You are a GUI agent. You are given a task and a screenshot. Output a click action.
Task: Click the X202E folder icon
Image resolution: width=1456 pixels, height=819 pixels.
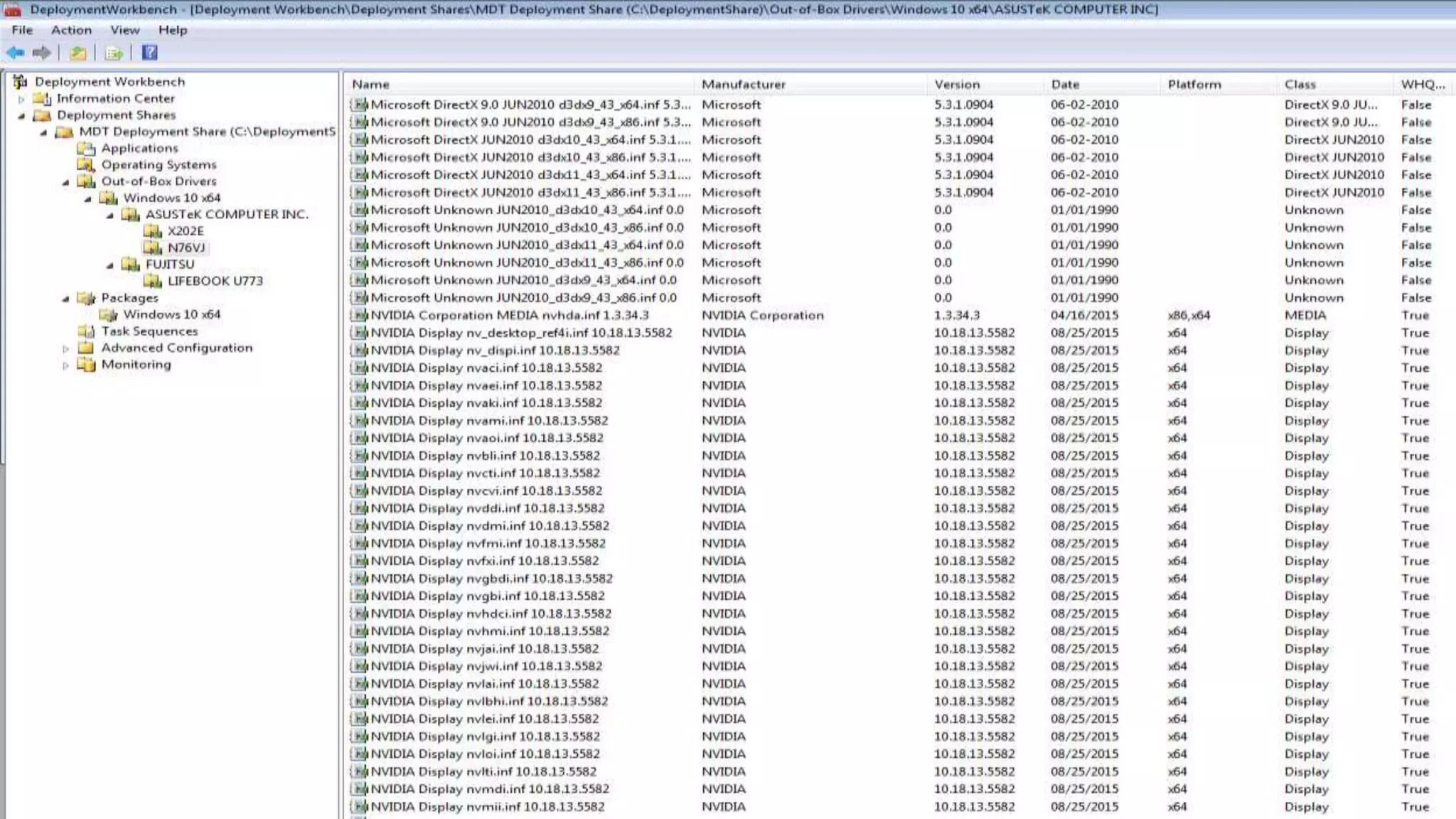[x=153, y=231]
